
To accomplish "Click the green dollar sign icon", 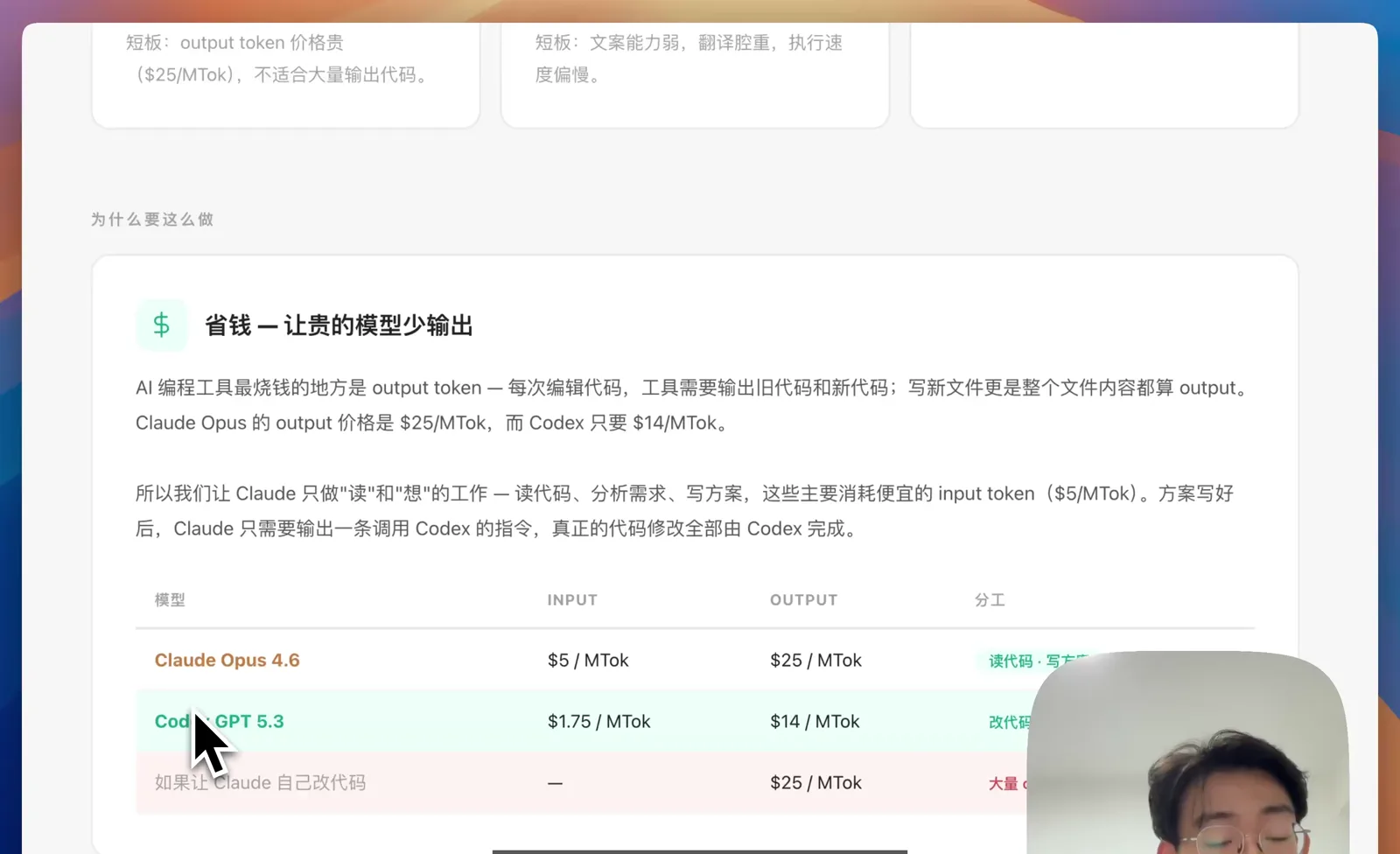I will click(161, 325).
